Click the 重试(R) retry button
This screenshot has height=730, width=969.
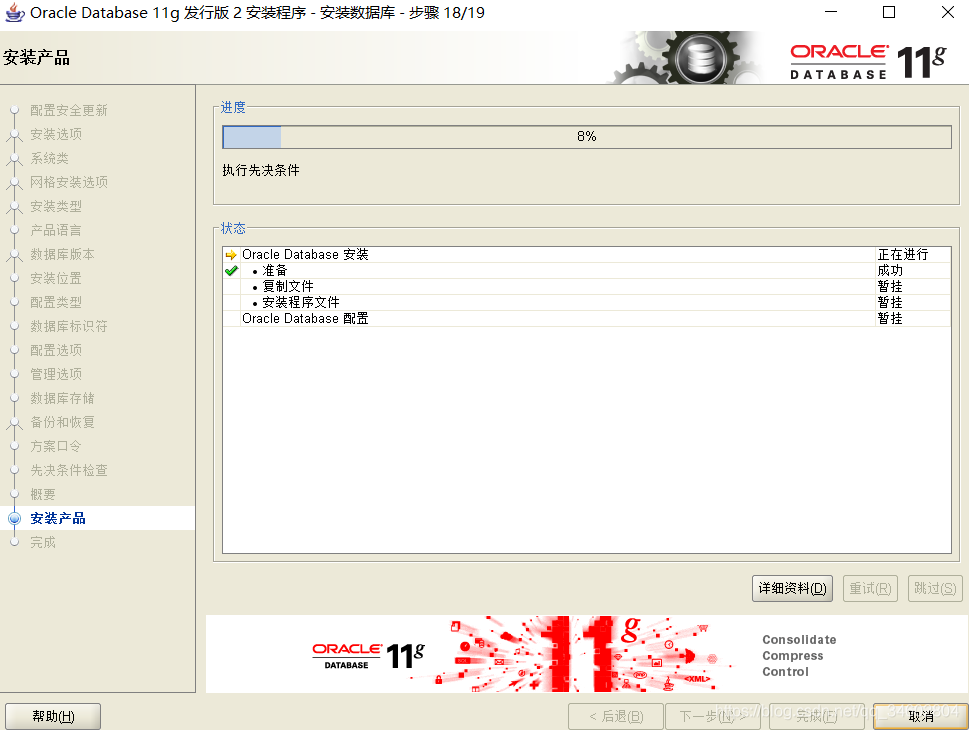pos(870,588)
